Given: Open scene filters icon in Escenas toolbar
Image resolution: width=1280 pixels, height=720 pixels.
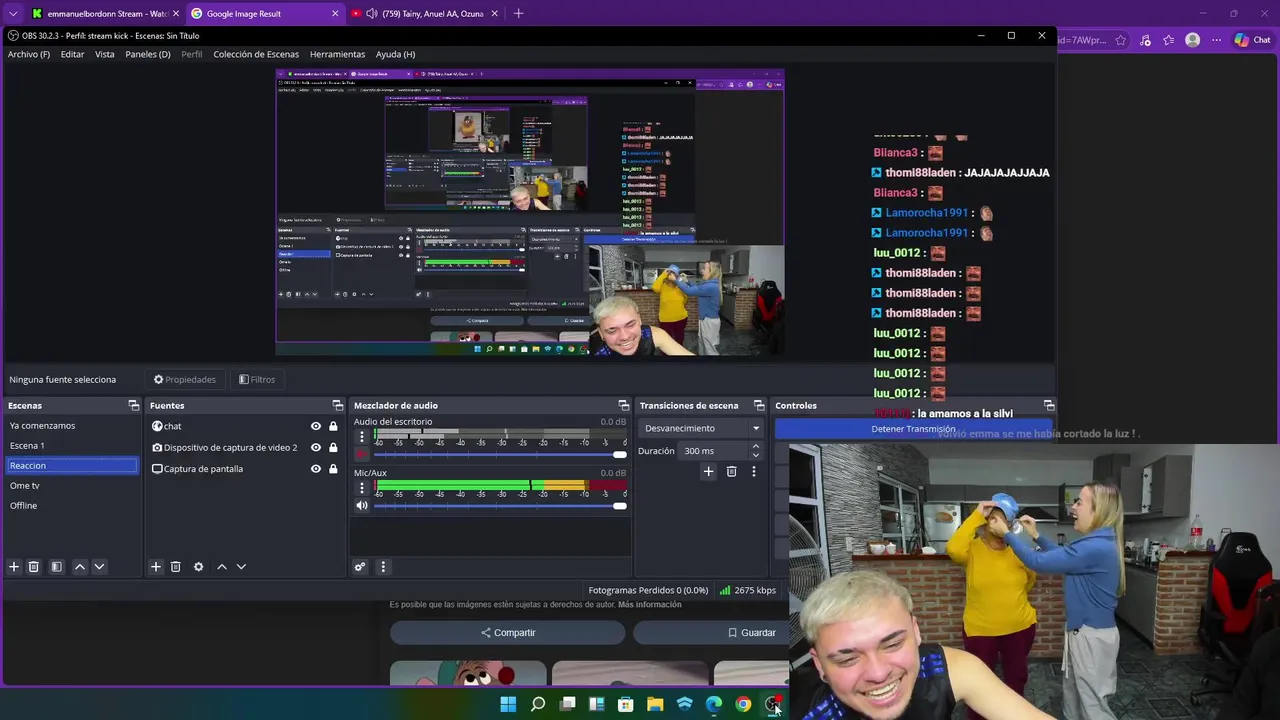Looking at the screenshot, I should 57,567.
